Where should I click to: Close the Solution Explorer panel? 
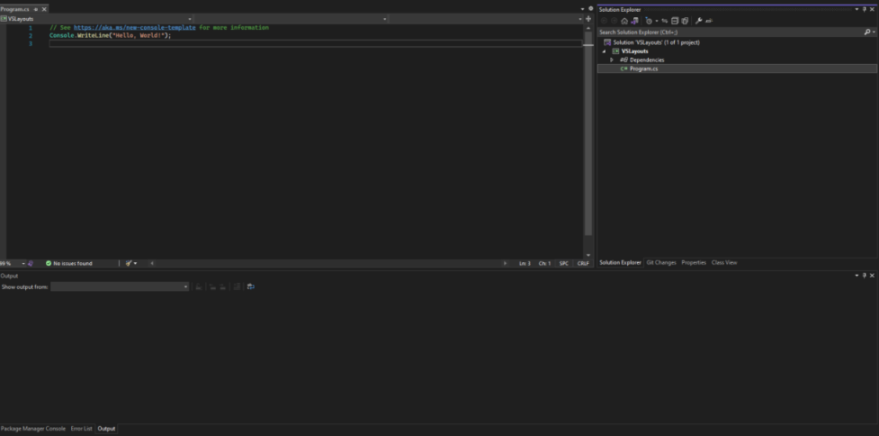[x=872, y=10]
